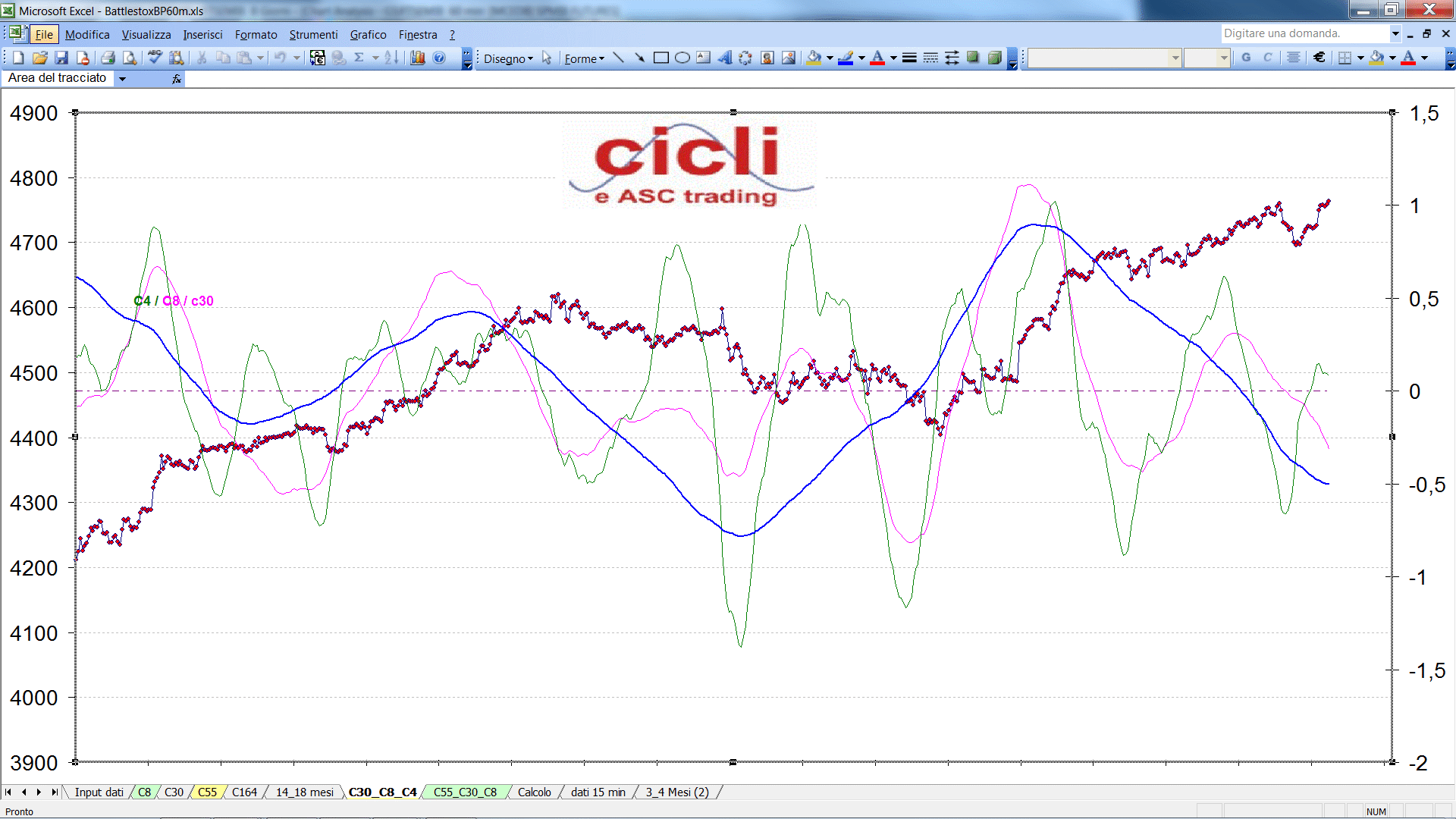Save the workbook with the floppy disk icon
This screenshot has height=819, width=1456.
62,58
